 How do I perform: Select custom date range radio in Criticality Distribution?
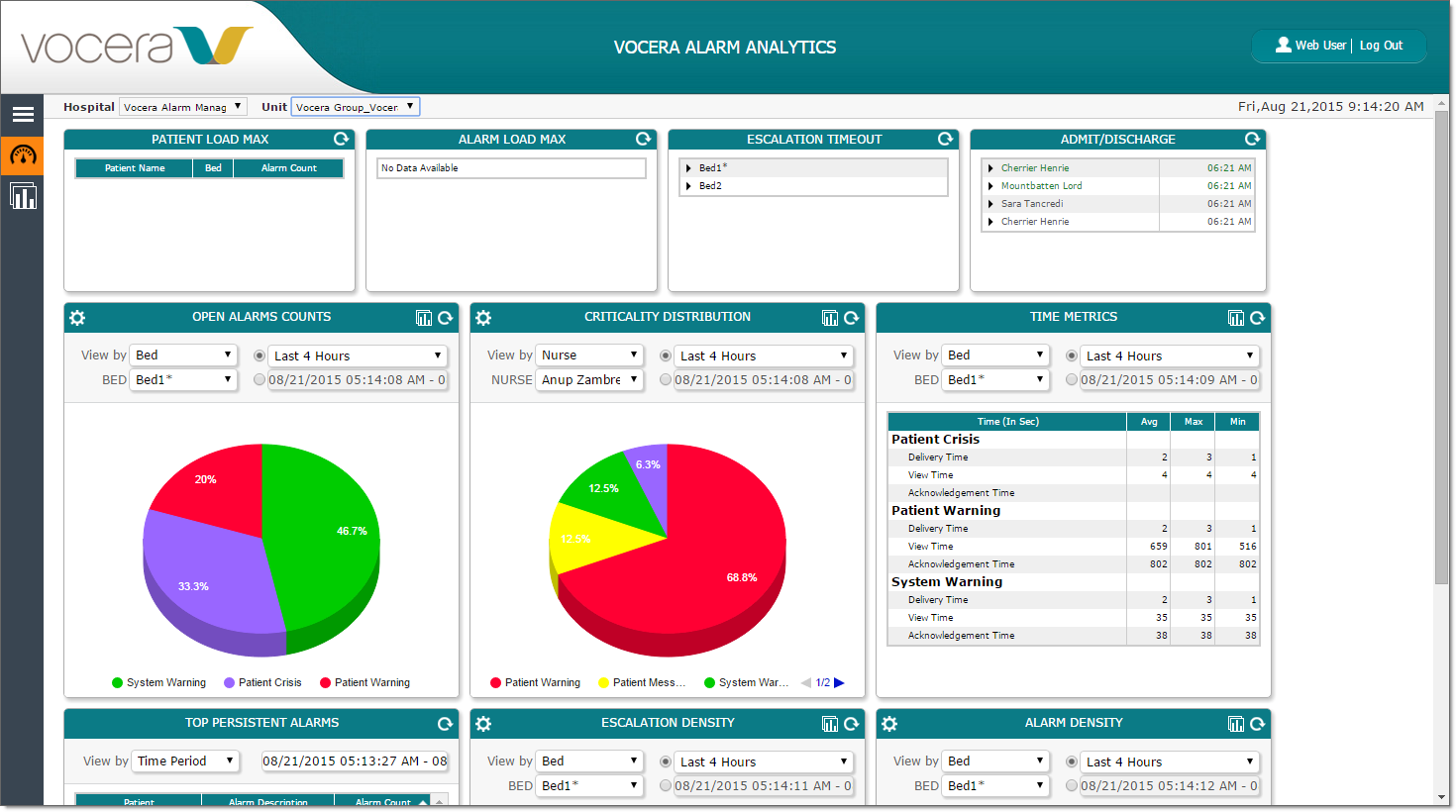[666, 379]
